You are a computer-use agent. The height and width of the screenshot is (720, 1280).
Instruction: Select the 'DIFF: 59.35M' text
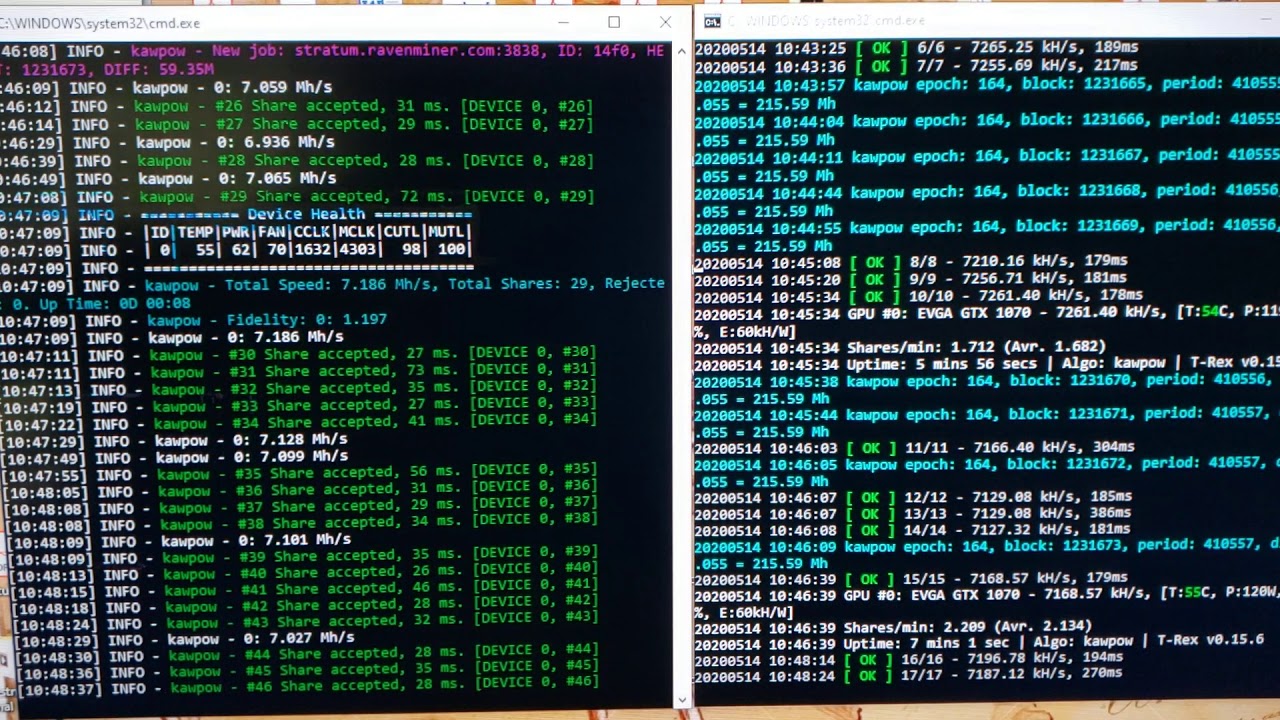coord(166,70)
